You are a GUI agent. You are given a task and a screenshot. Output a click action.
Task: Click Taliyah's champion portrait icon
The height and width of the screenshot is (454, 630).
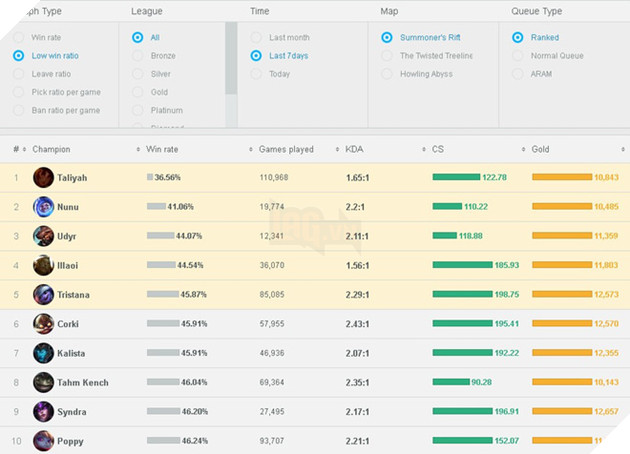pos(43,178)
